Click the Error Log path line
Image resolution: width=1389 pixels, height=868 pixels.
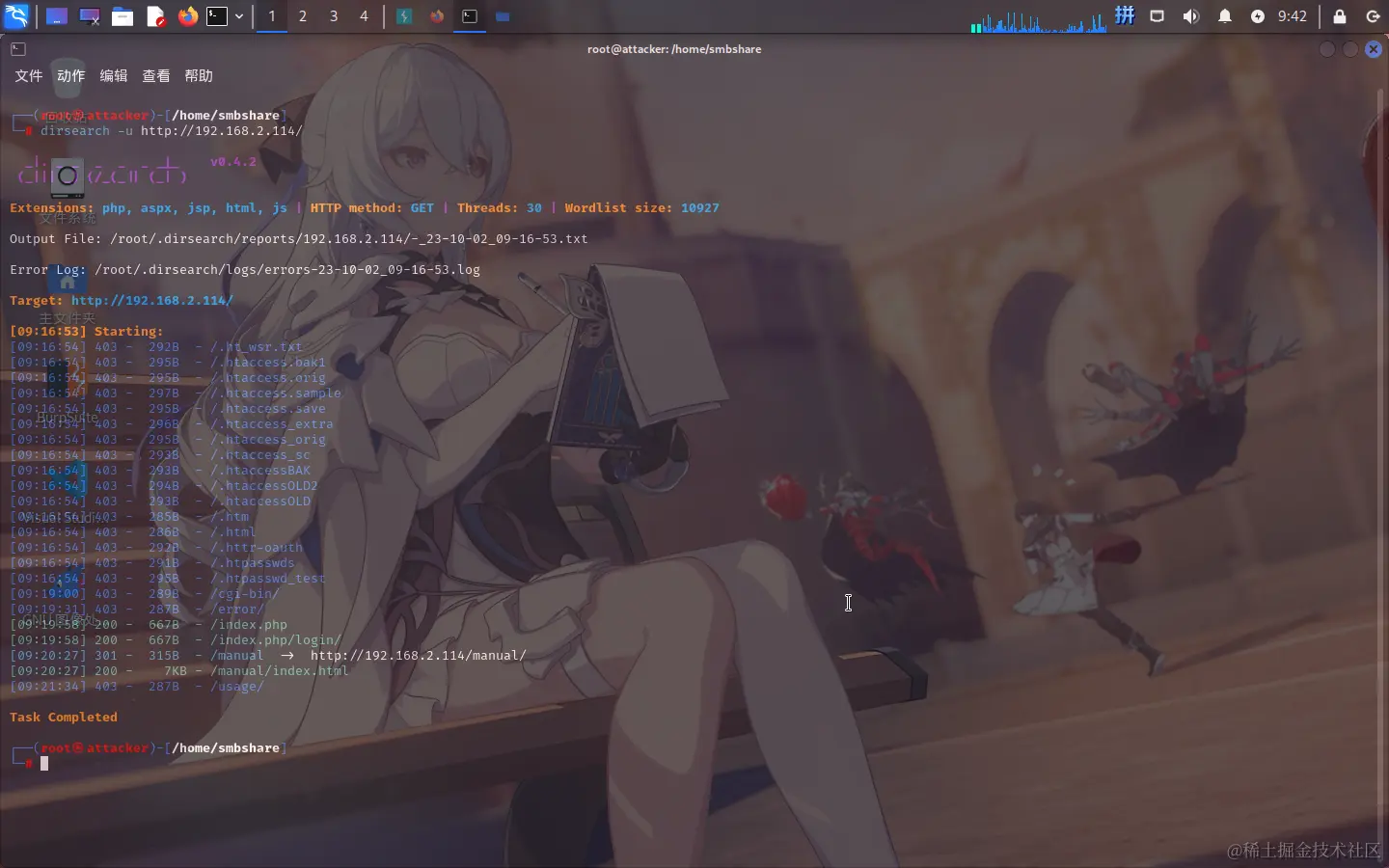(x=245, y=270)
